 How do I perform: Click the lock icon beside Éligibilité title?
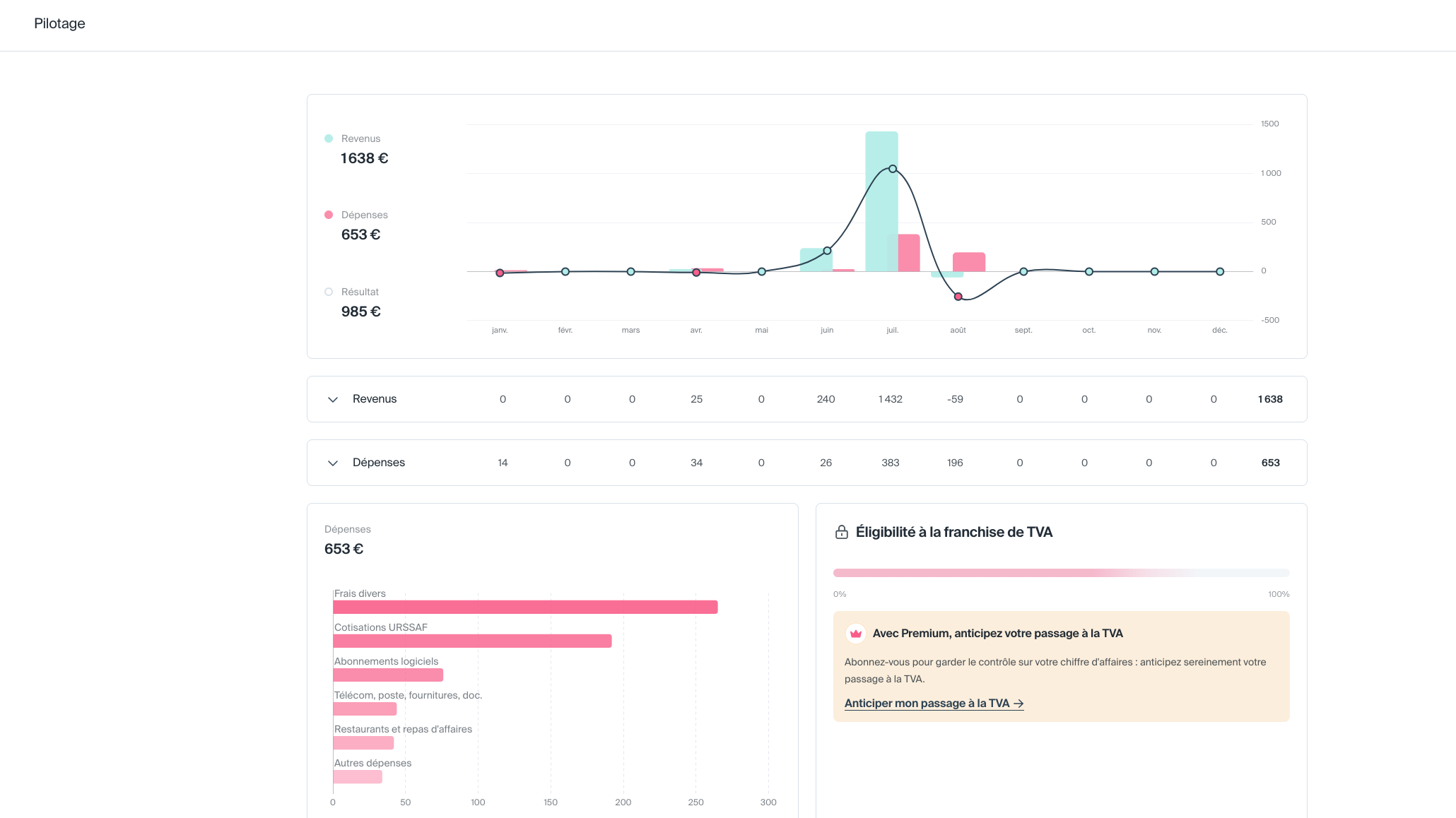pos(841,532)
